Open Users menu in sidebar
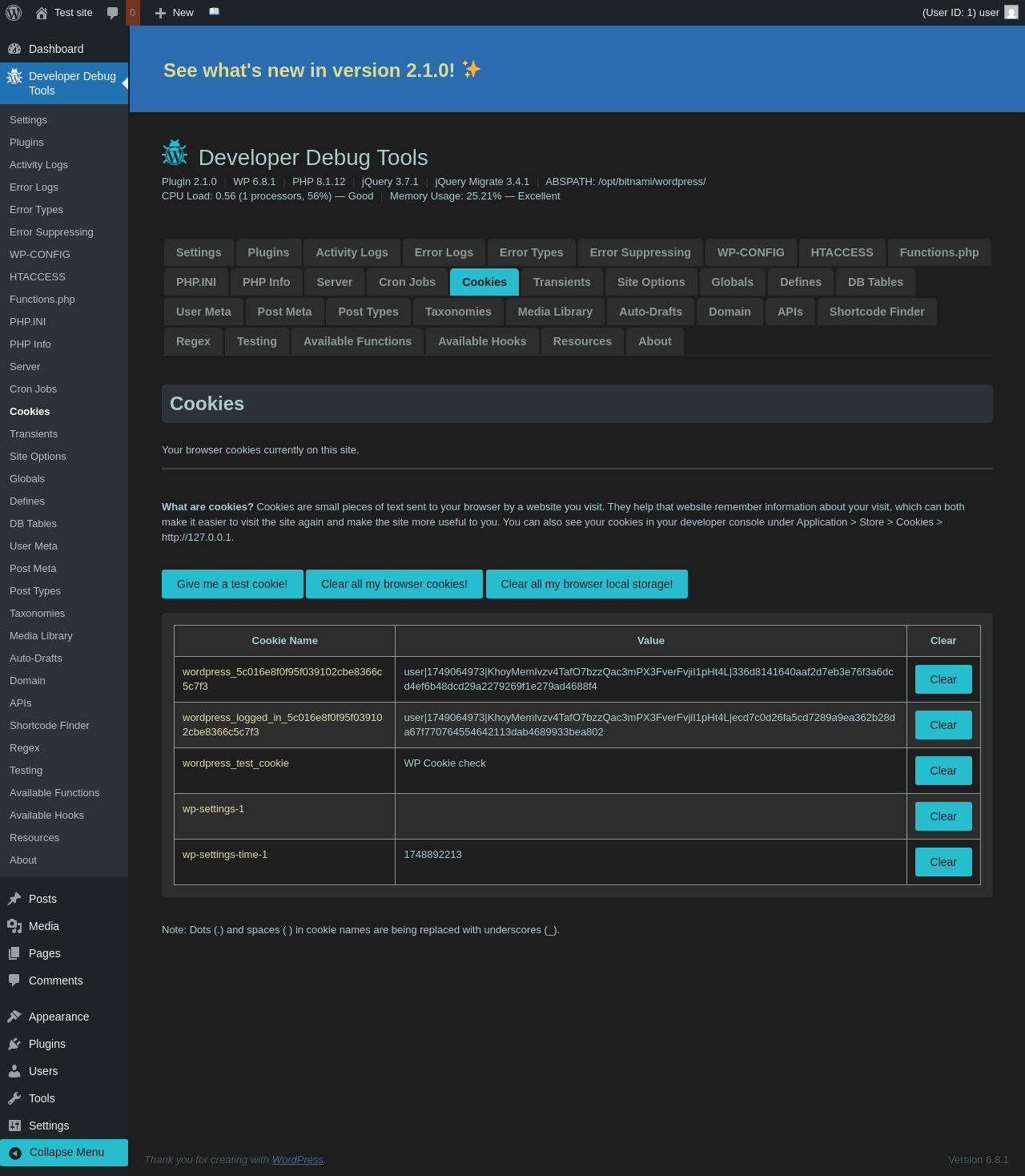The height and width of the screenshot is (1176, 1025). (43, 1071)
